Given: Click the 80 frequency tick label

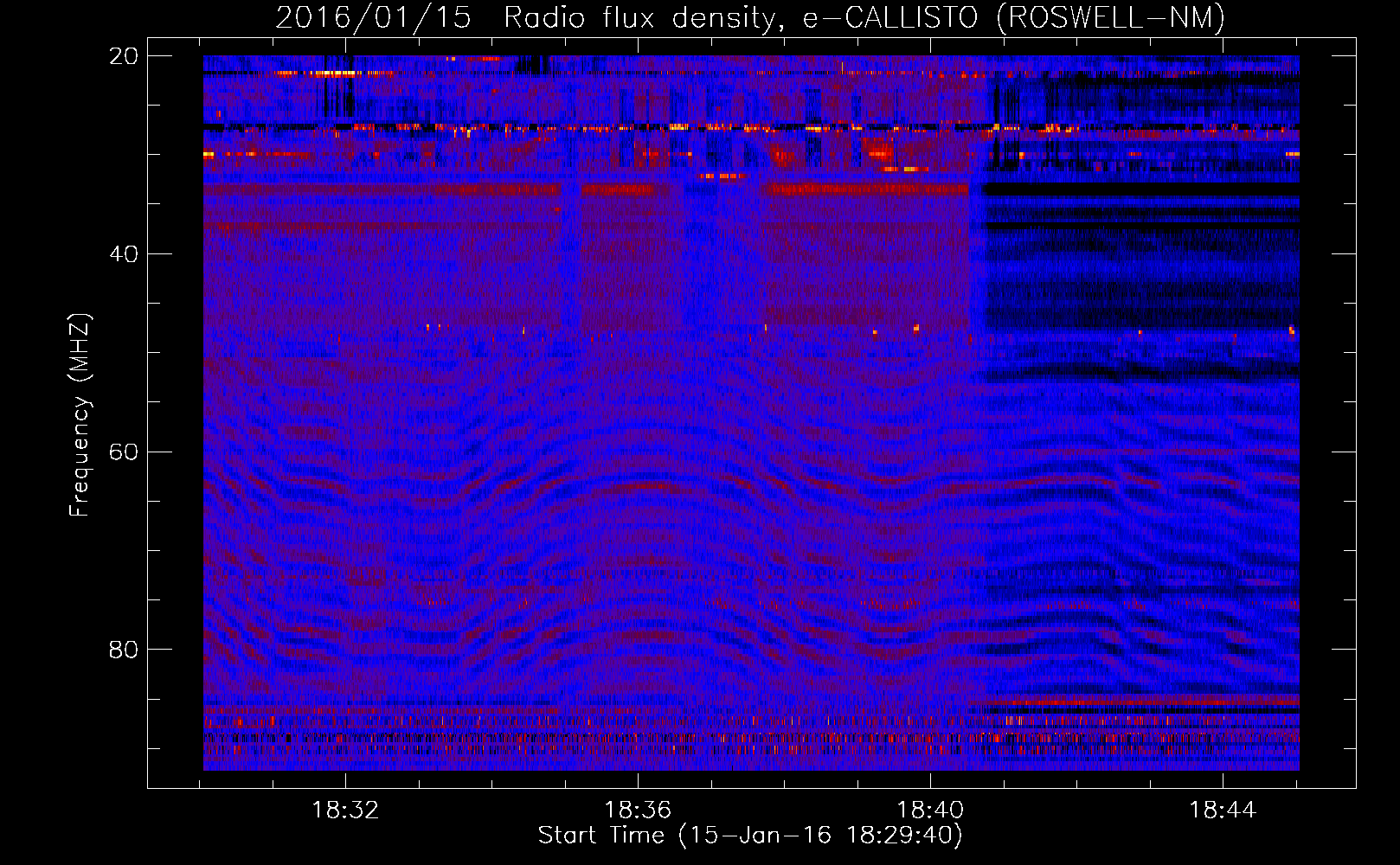Looking at the screenshot, I should click(x=124, y=650).
